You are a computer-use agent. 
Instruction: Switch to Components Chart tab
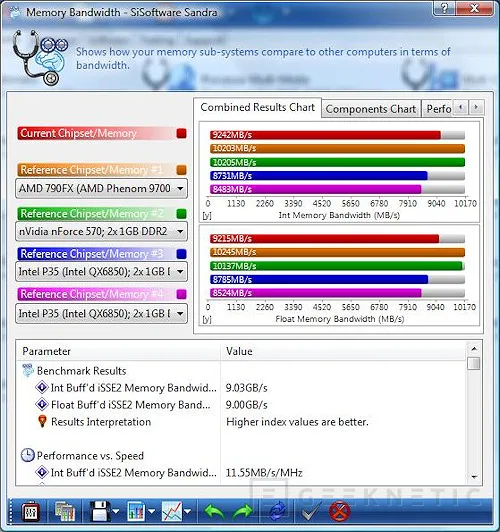point(371,109)
